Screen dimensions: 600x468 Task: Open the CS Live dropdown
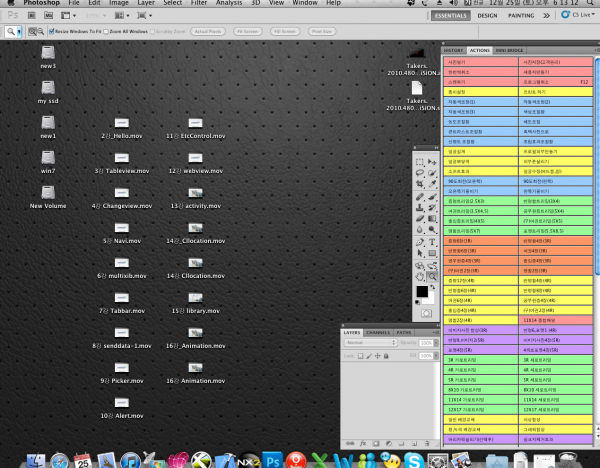pyautogui.click(x=578, y=15)
